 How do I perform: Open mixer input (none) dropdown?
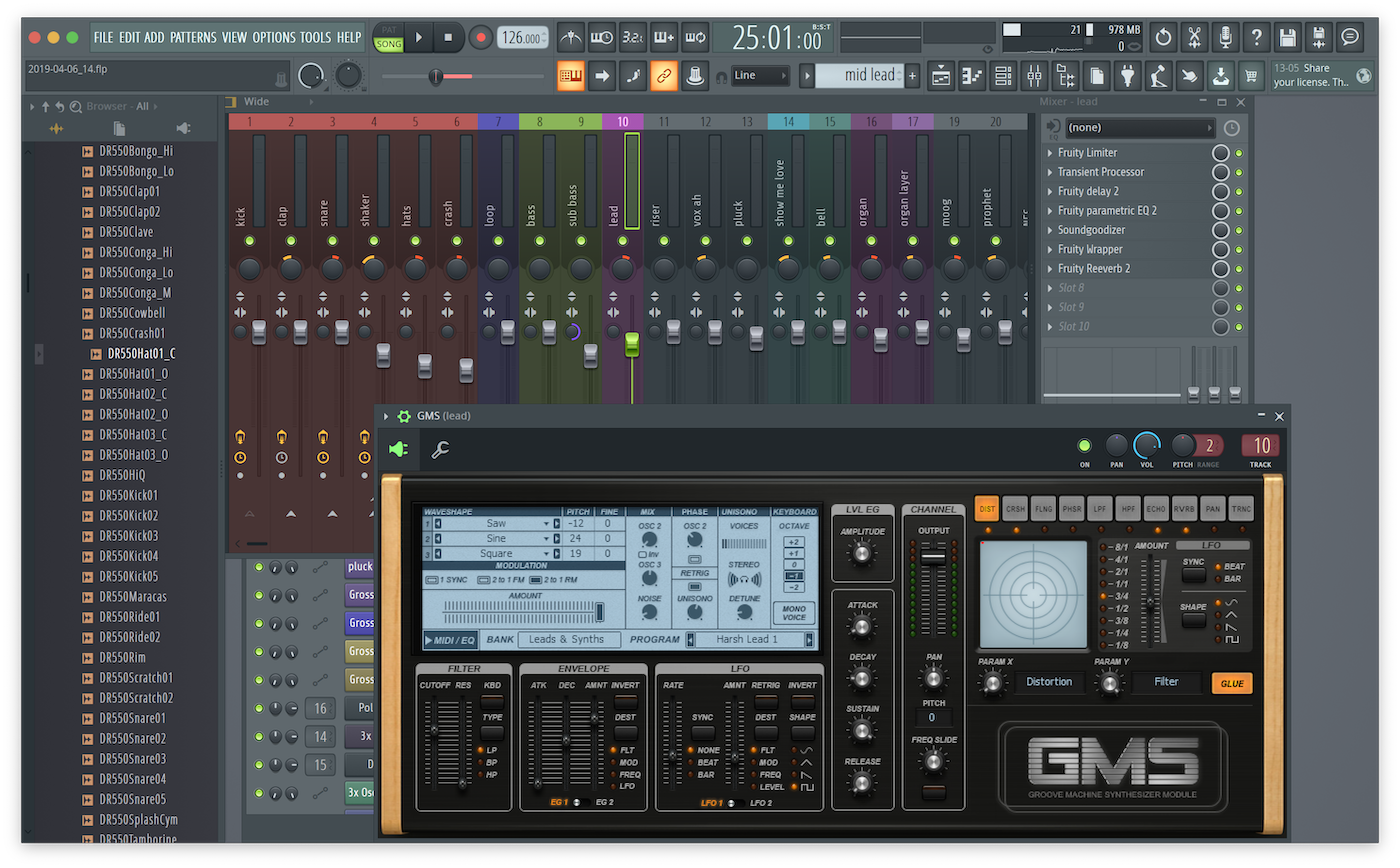coord(1140,128)
